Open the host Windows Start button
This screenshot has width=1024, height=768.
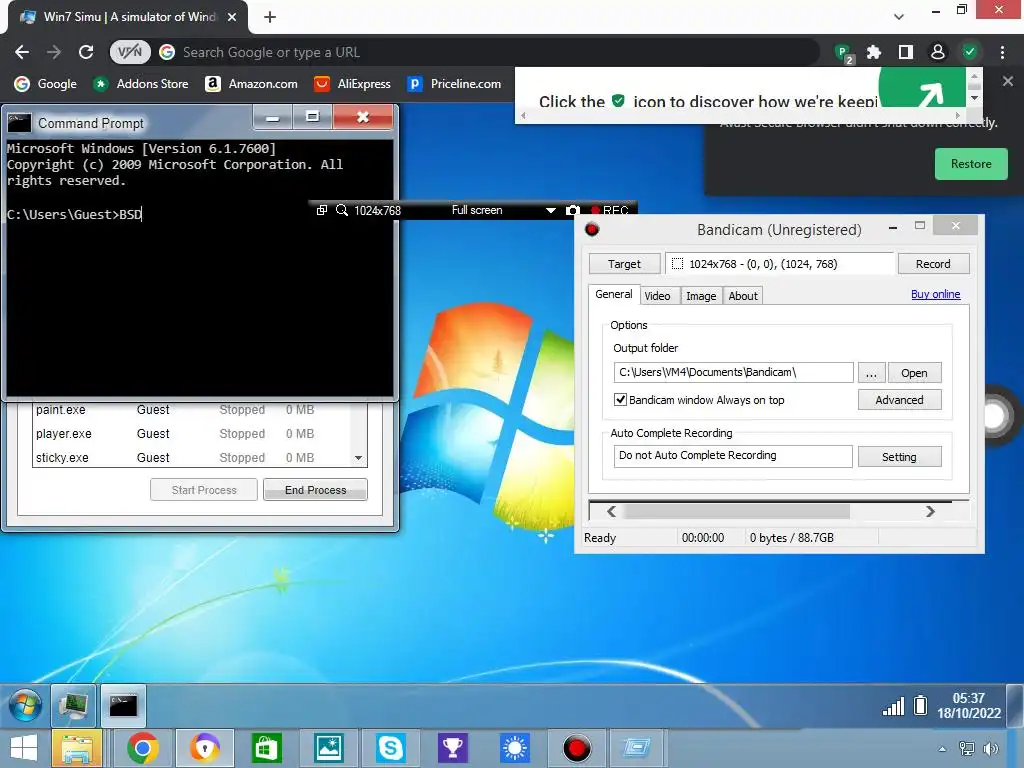tap(24, 748)
